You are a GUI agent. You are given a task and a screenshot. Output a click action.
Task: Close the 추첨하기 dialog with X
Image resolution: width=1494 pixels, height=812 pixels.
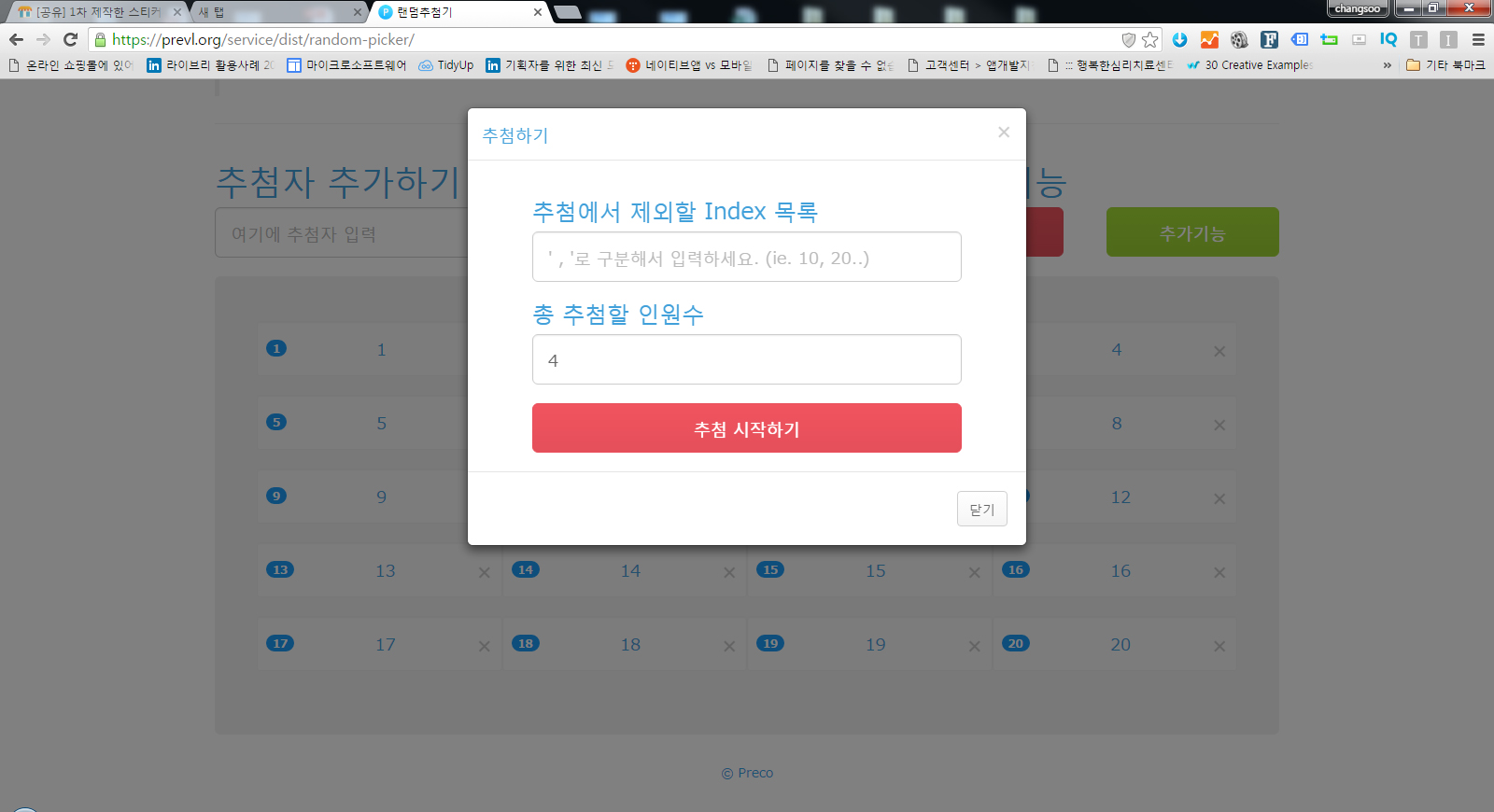click(1004, 133)
